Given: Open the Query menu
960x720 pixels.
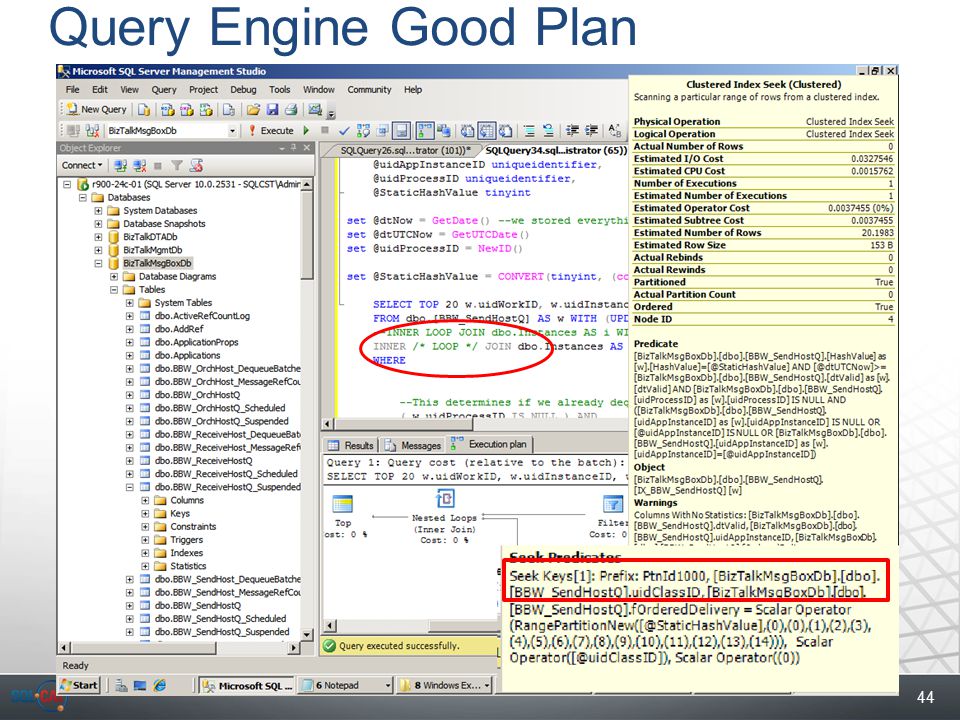Looking at the screenshot, I should click(x=164, y=89).
